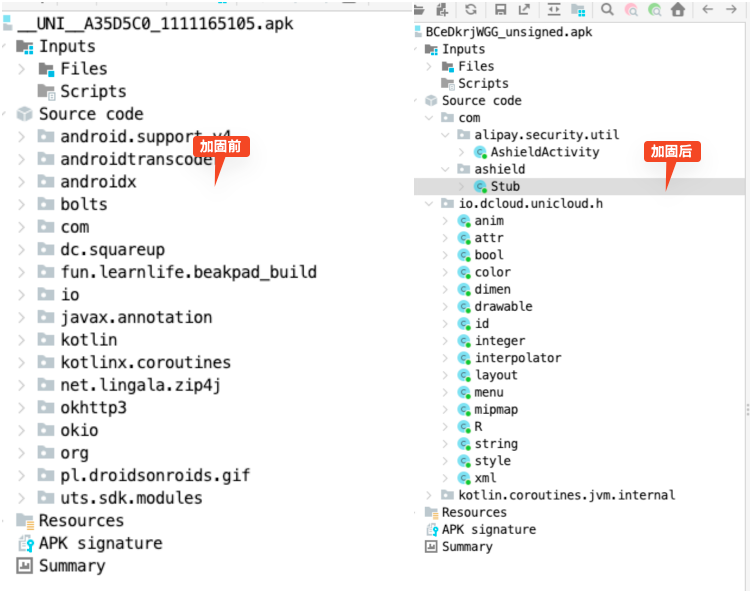Viewport: 750px width, 591px height.
Task: Click the back arrow navigation icon
Action: click(707, 10)
